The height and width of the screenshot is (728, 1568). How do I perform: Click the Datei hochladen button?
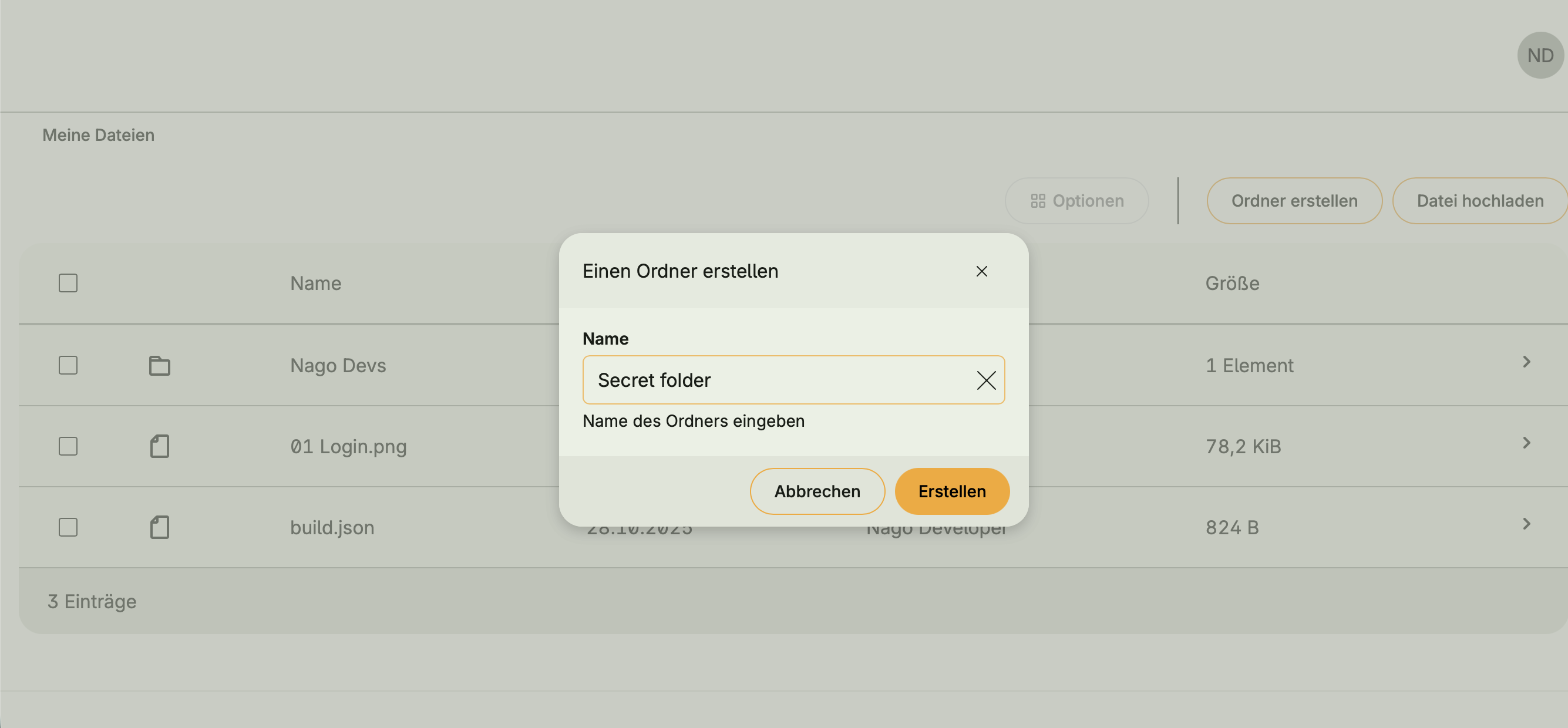coord(1480,201)
